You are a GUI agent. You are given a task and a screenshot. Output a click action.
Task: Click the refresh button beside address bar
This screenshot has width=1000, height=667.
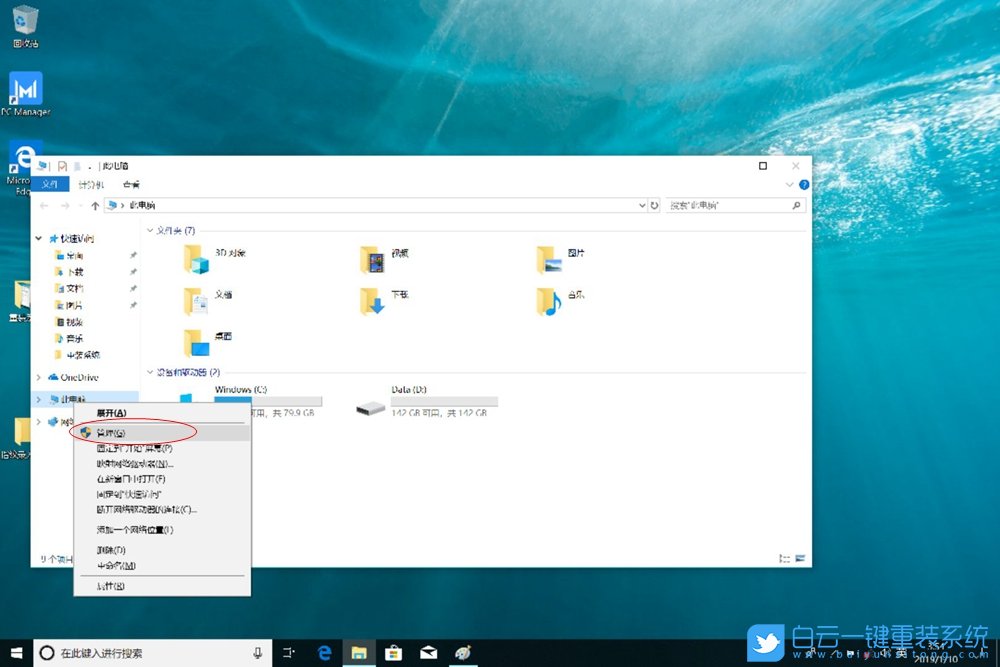655,205
